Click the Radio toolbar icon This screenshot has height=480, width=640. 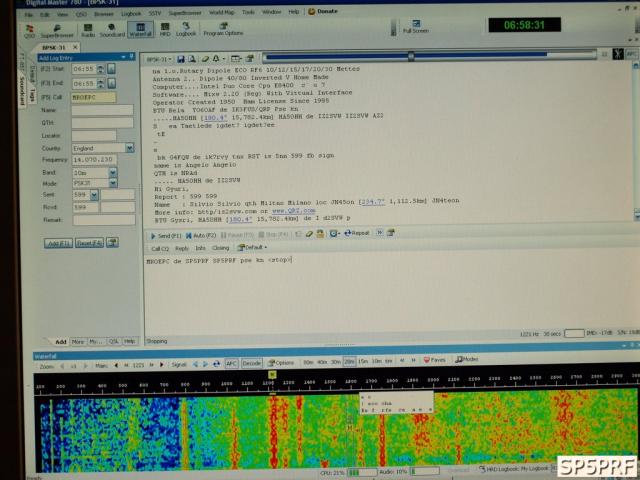[88, 31]
